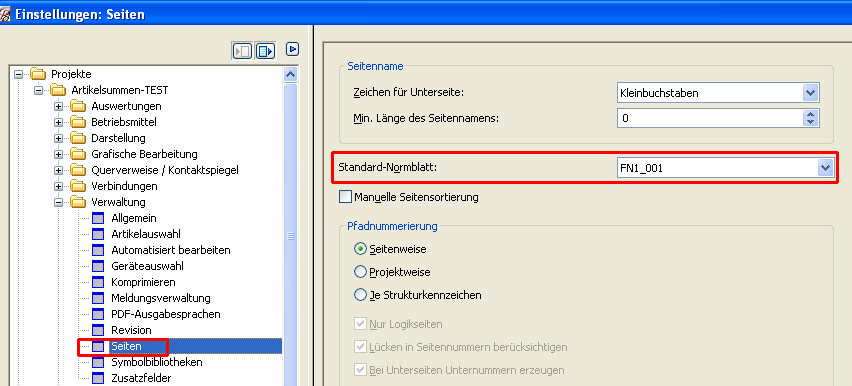Click the first tree toolbar toggle icon
Viewport: 852px width, 386px height.
point(242,51)
